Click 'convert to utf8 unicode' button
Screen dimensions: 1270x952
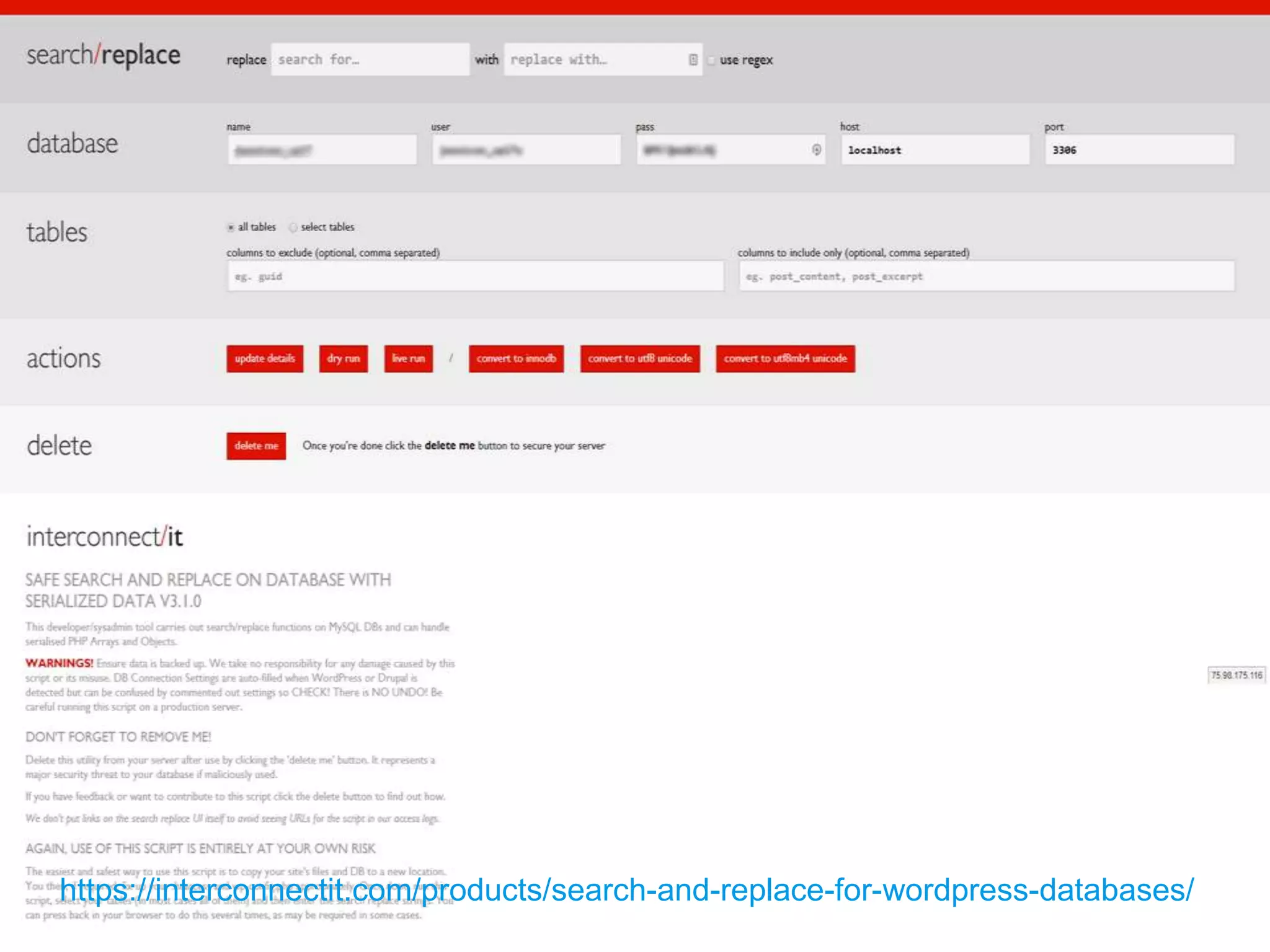tap(640, 359)
